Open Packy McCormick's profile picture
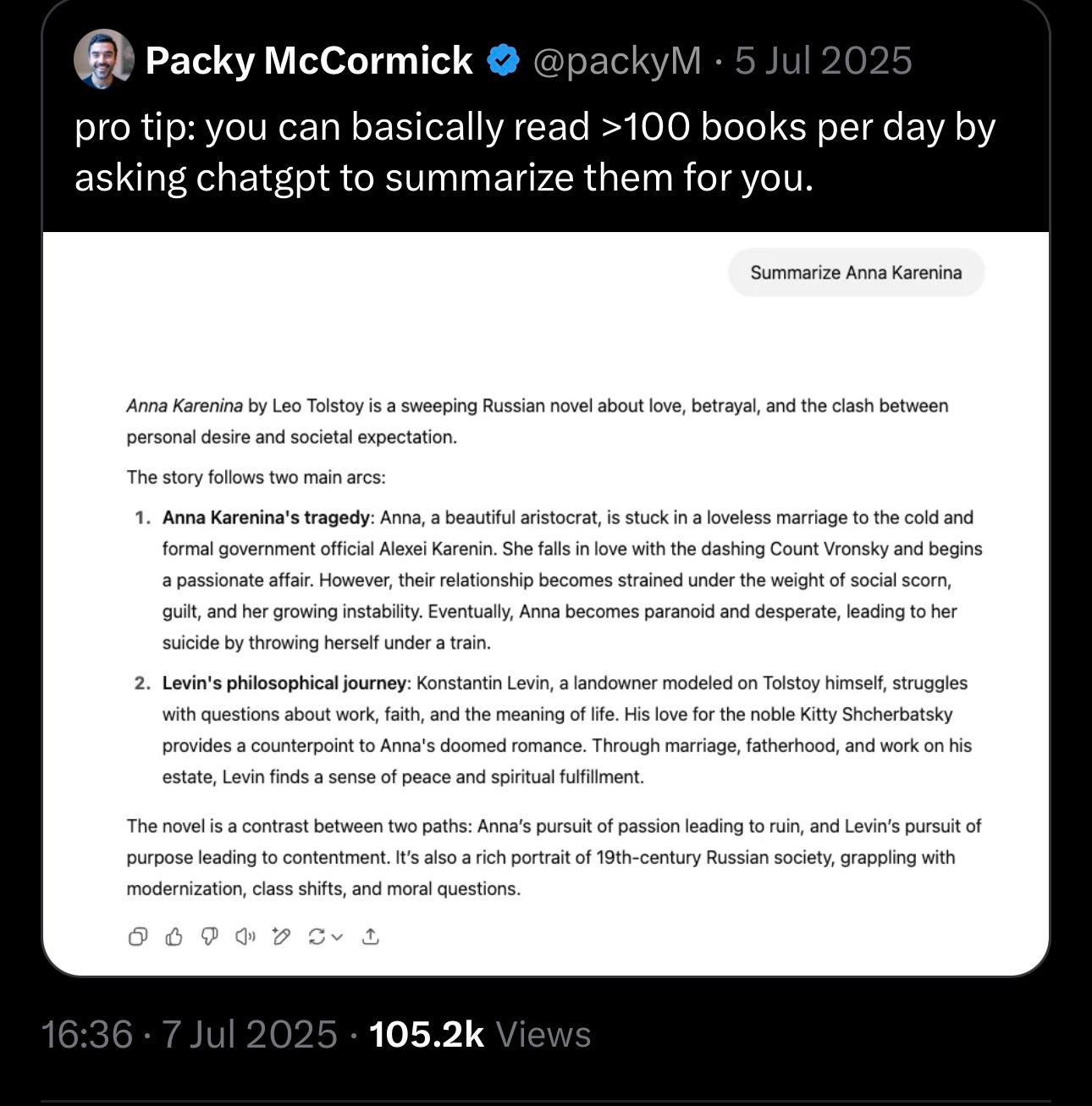The height and width of the screenshot is (1106, 1092). pyautogui.click(x=104, y=59)
